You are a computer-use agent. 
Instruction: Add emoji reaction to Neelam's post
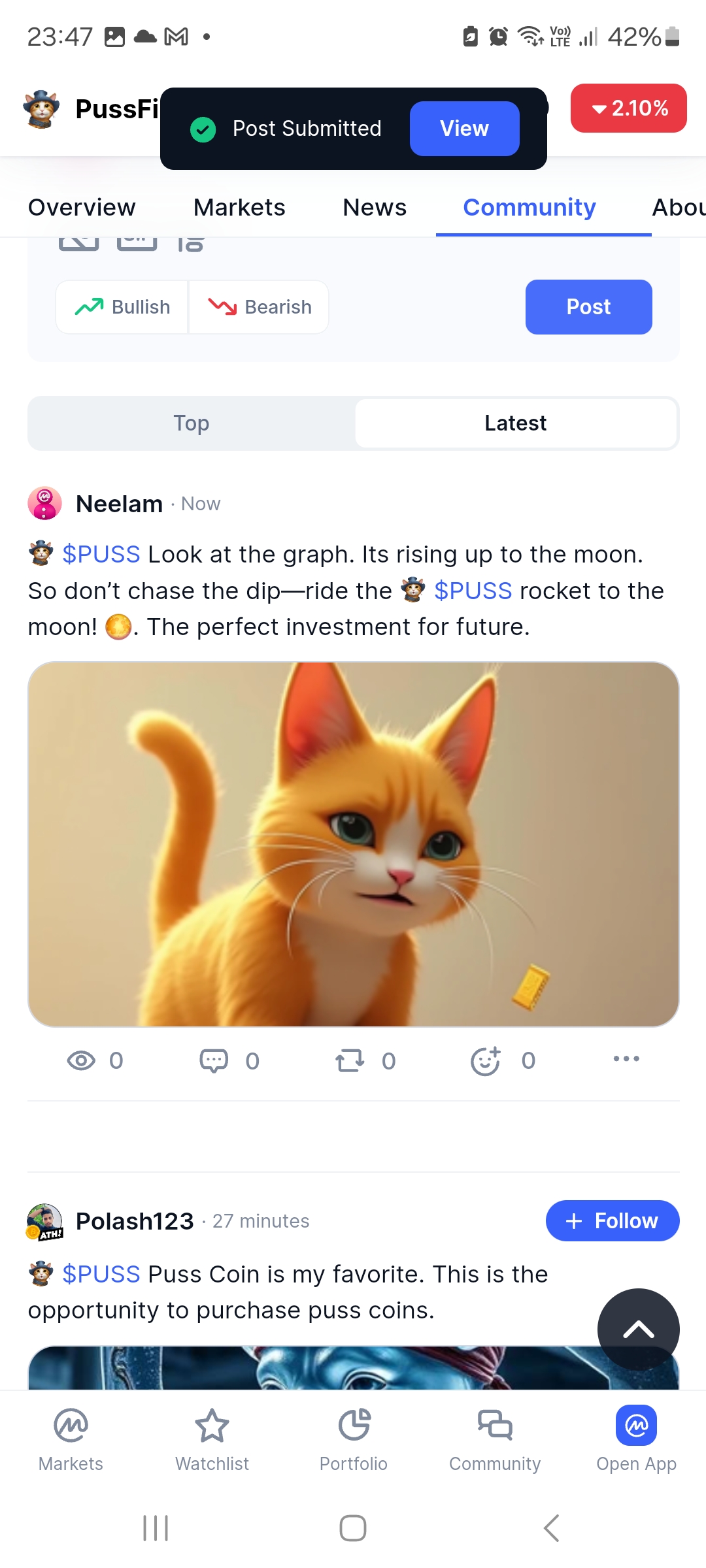click(x=486, y=1060)
